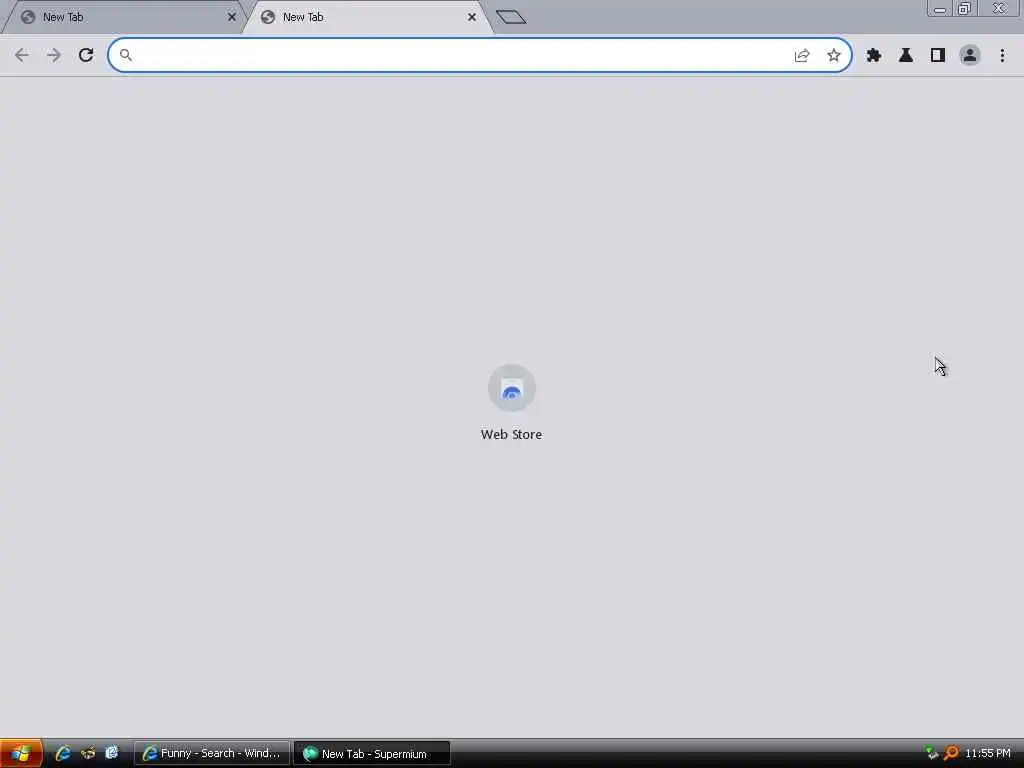Close the Supermium window
This screenshot has width=1024, height=768.
[x=1000, y=8]
